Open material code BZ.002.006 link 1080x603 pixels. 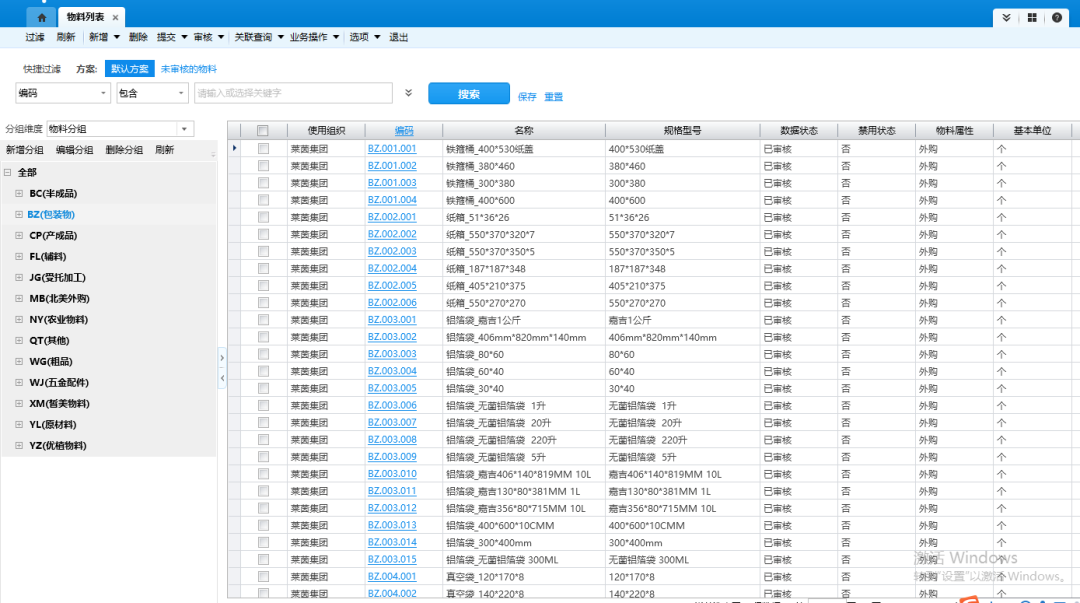[x=392, y=303]
